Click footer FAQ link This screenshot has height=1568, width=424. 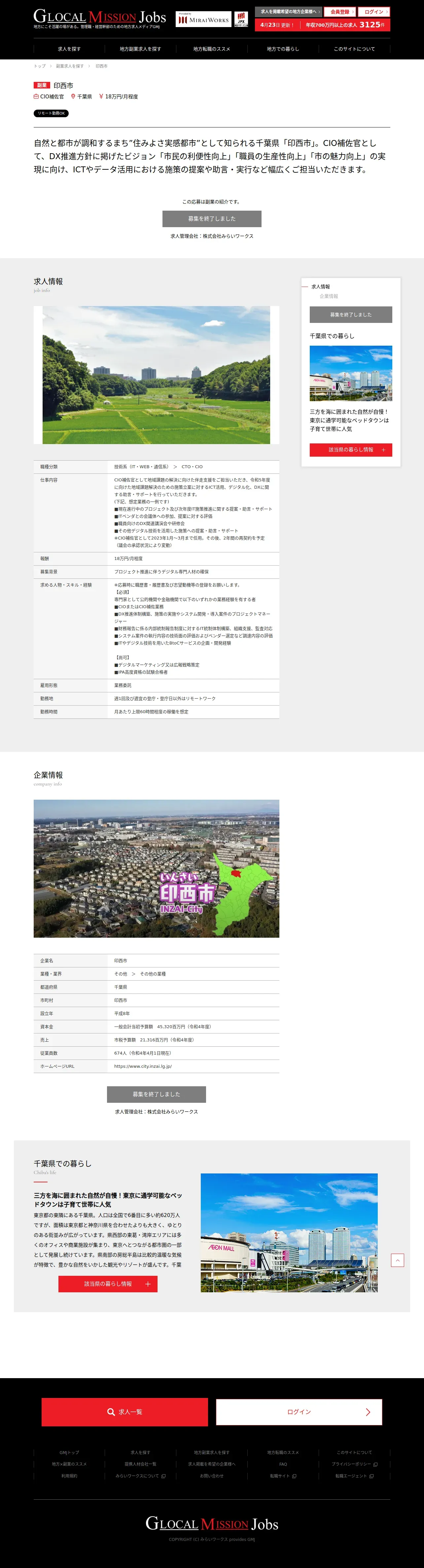283,1464
